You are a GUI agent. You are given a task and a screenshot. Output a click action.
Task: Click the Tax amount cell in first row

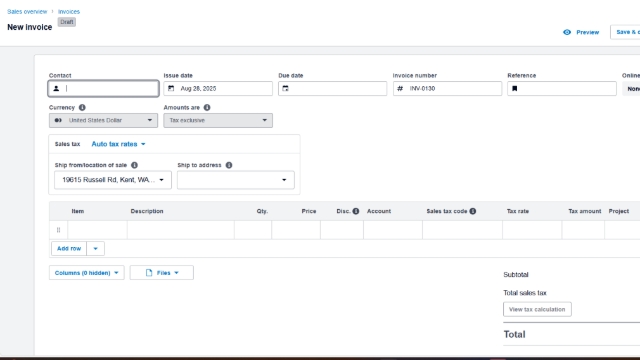click(583, 230)
